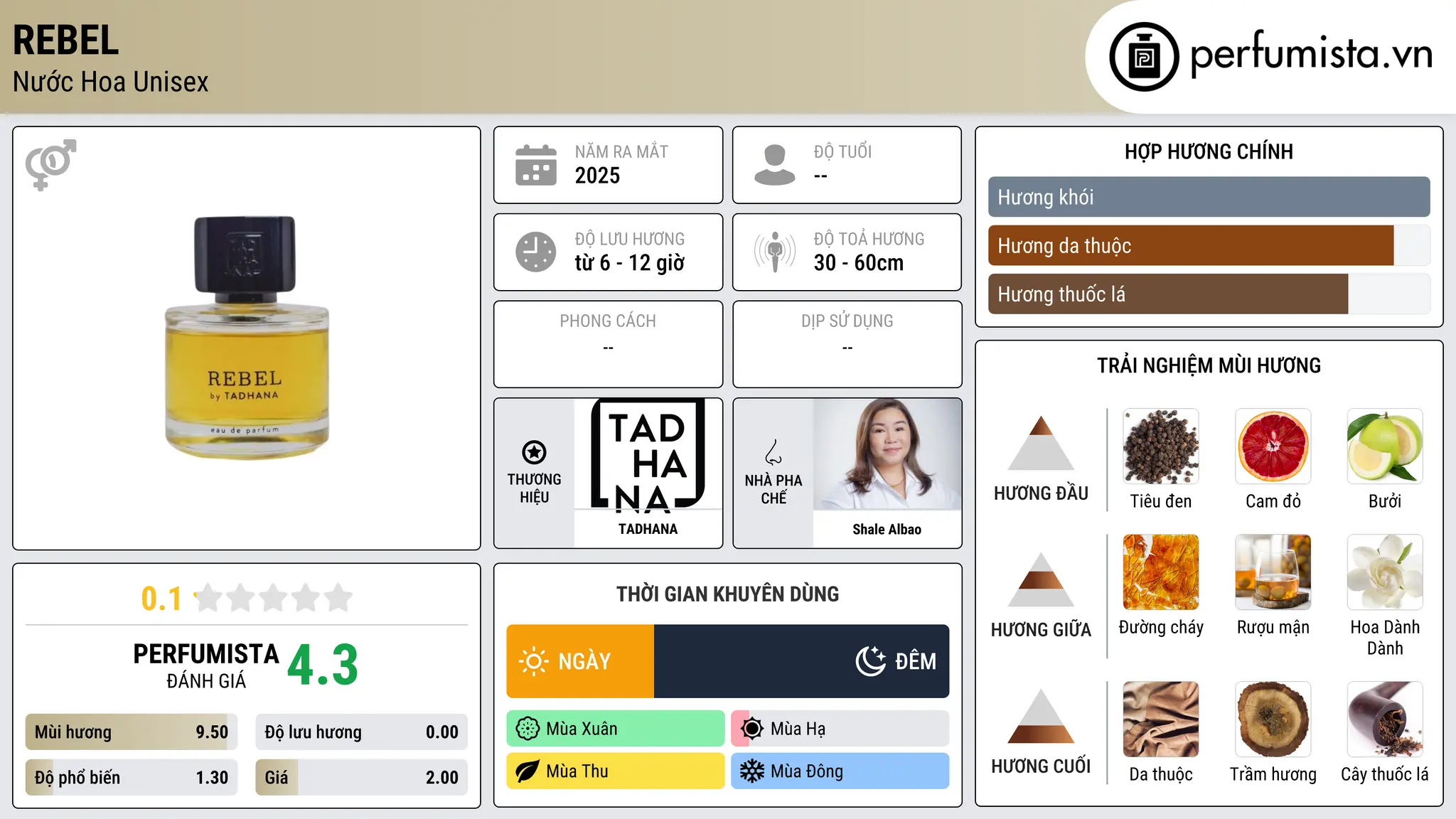The height and width of the screenshot is (819, 1456).
Task: Open the Da thuộc note image
Action: point(1161,719)
